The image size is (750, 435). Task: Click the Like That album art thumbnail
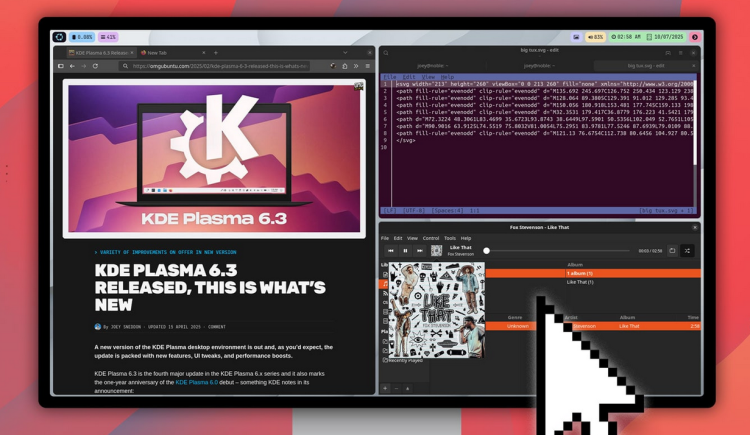click(436, 251)
